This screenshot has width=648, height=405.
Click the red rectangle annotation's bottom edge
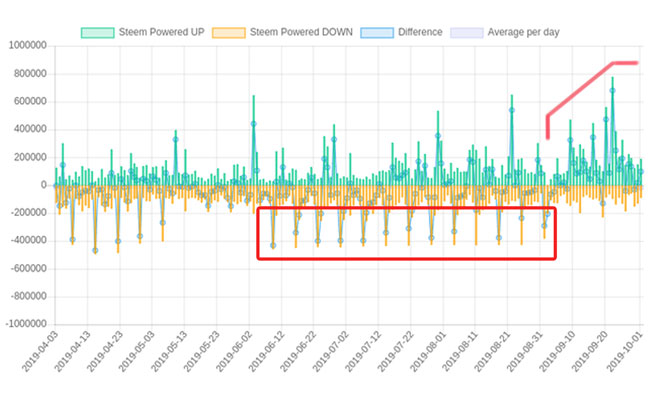click(406, 259)
